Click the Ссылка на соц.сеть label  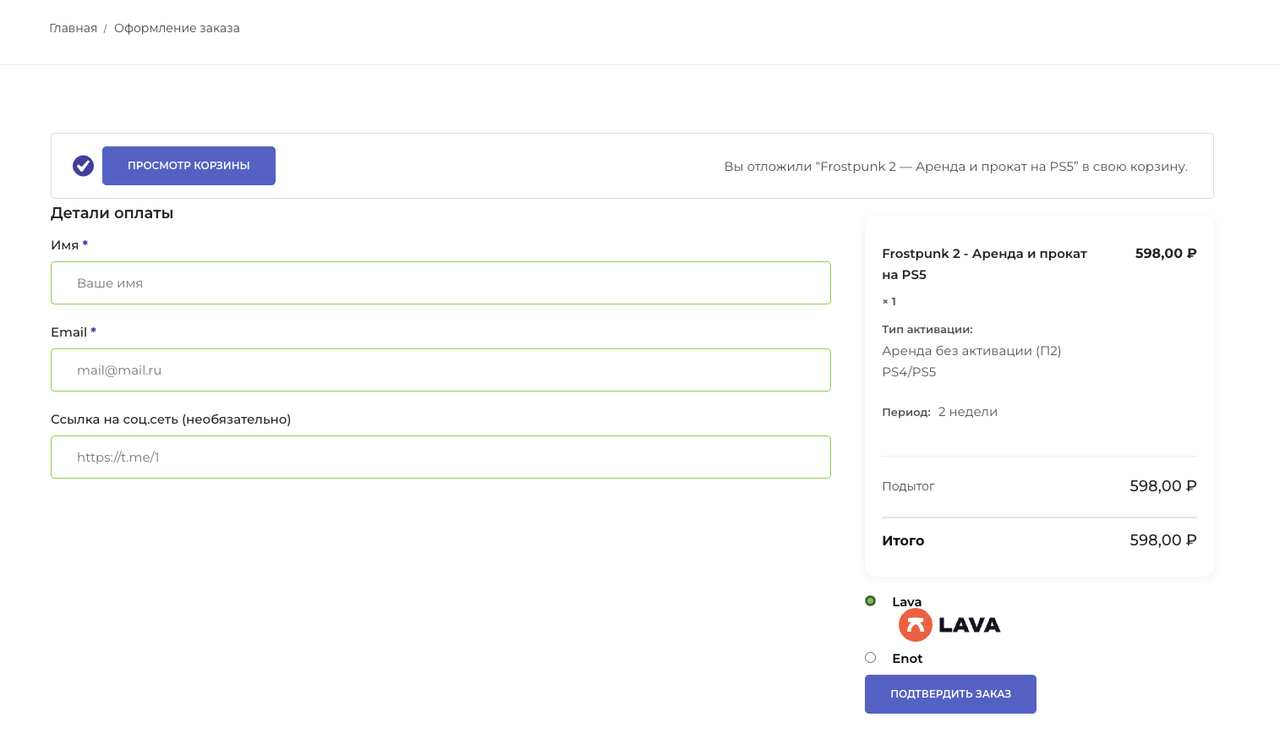point(171,419)
